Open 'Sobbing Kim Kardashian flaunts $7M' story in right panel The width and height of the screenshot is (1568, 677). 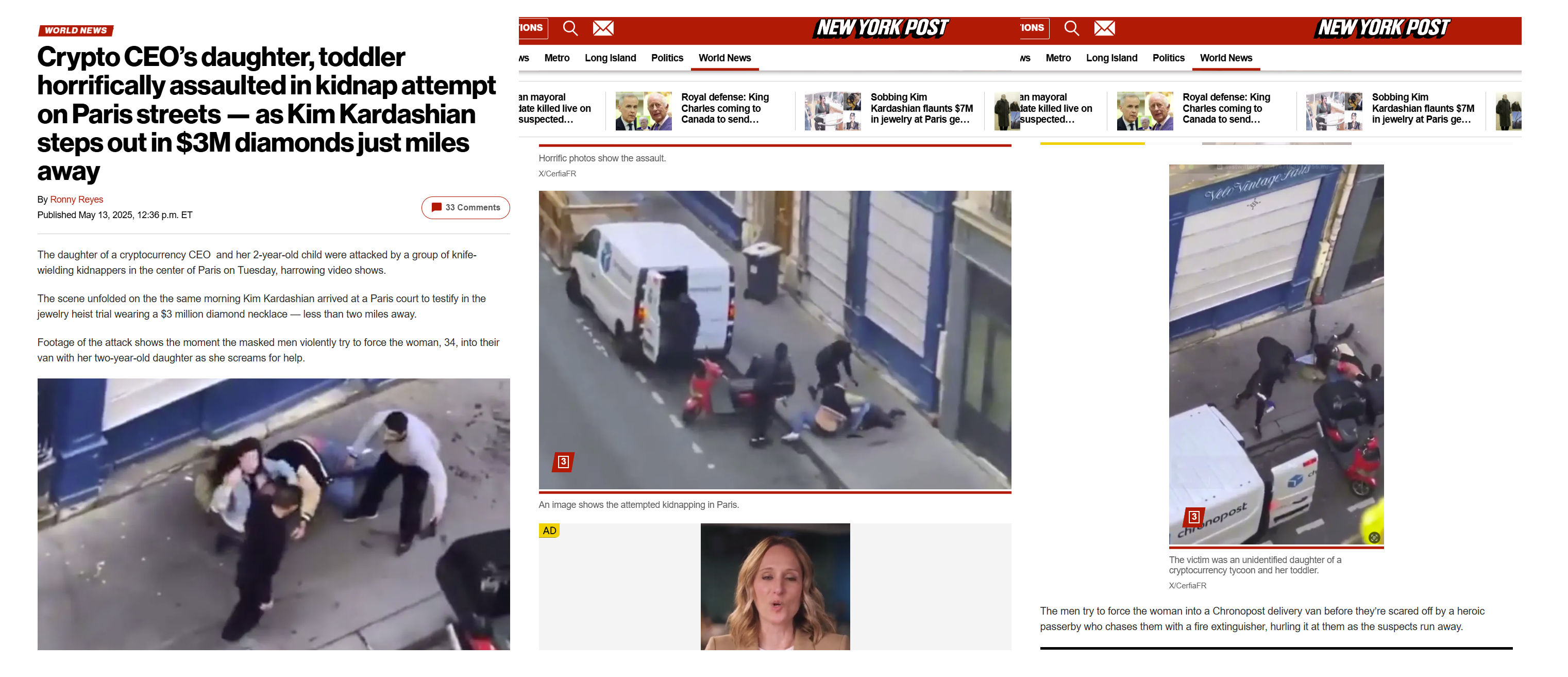click(x=1423, y=108)
